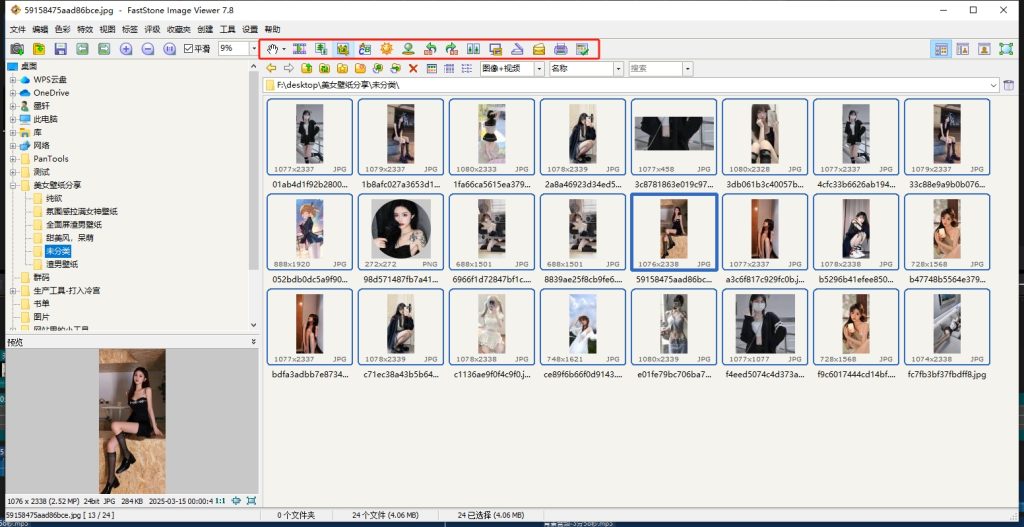The image size is (1024, 527).
Task: Click the 1:1 button below preview
Action: [221, 501]
